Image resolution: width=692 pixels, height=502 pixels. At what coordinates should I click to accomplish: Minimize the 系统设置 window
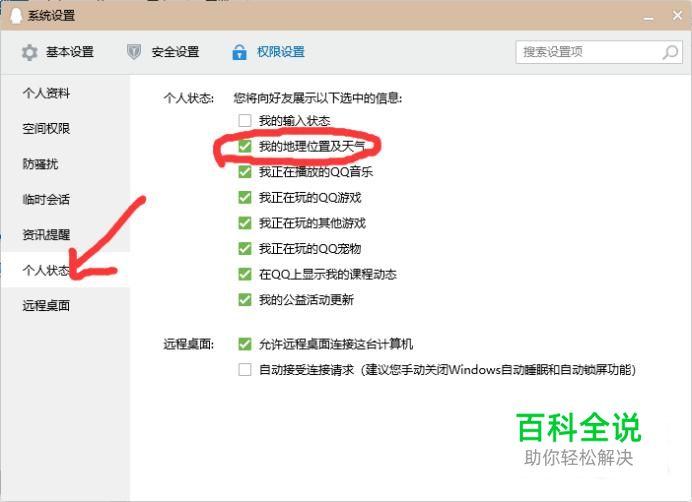pos(648,17)
